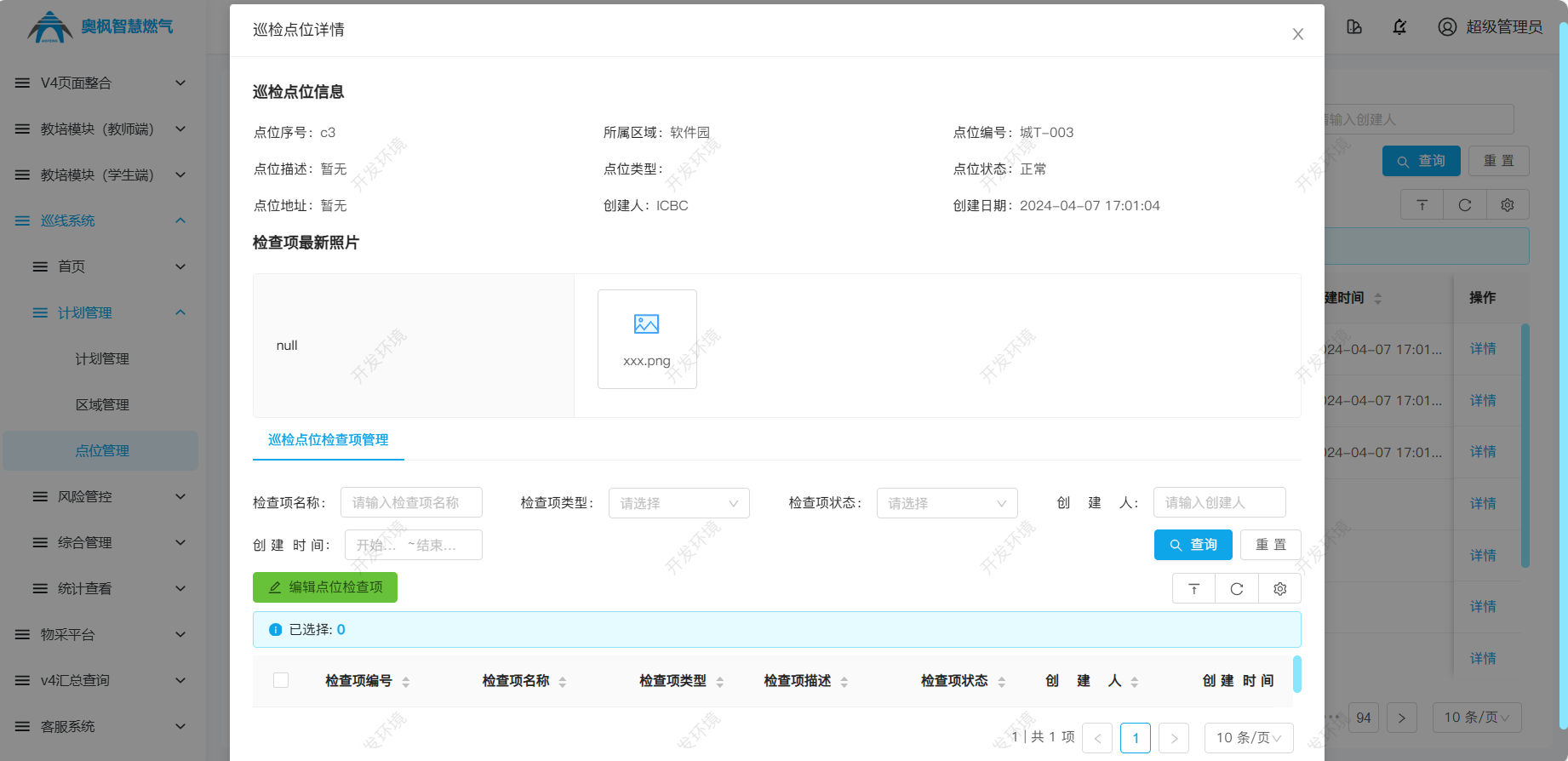
Task: Go to next page in dialog pagination
Action: point(1174,738)
